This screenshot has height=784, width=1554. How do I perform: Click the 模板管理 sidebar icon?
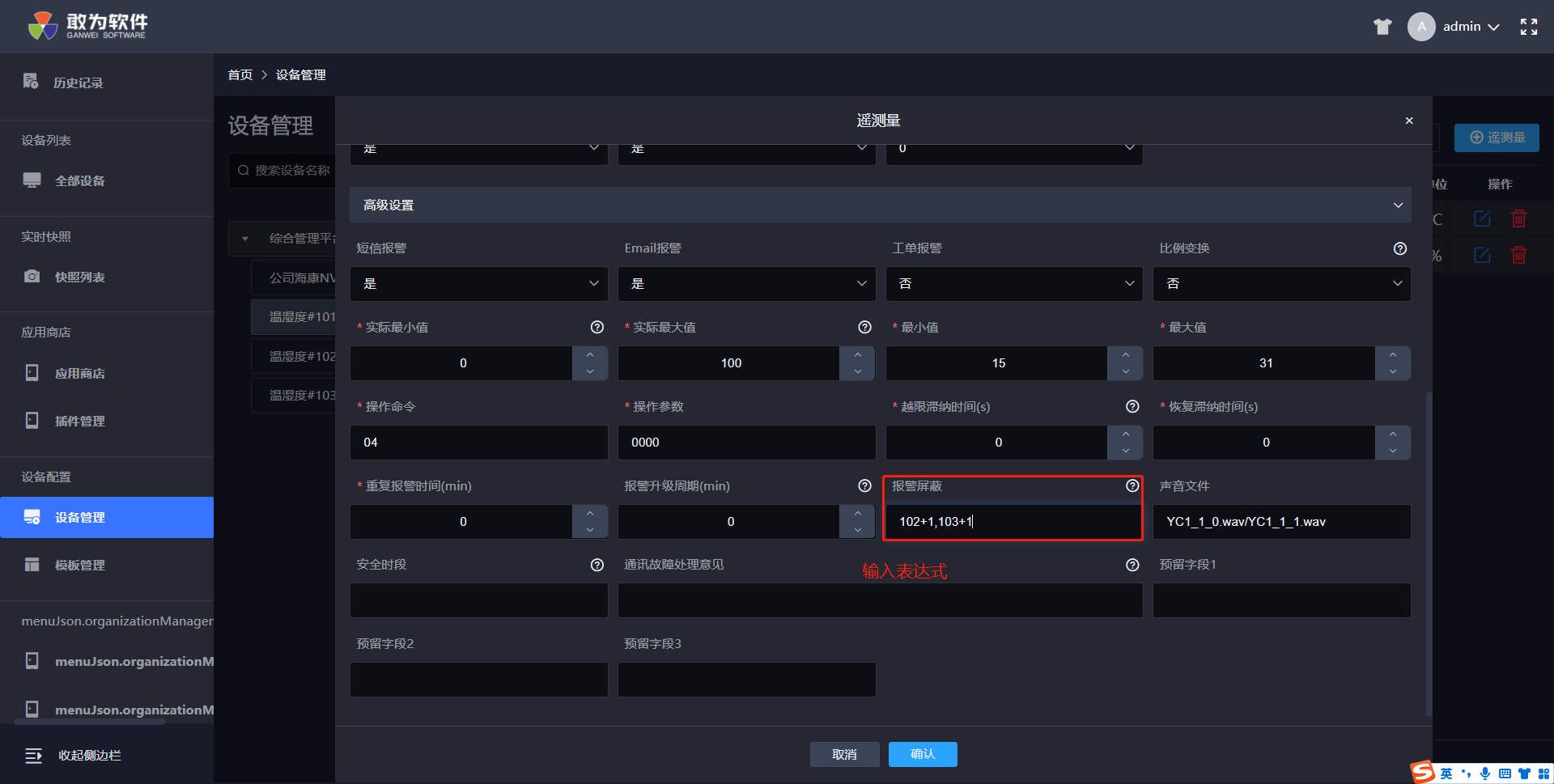32,565
